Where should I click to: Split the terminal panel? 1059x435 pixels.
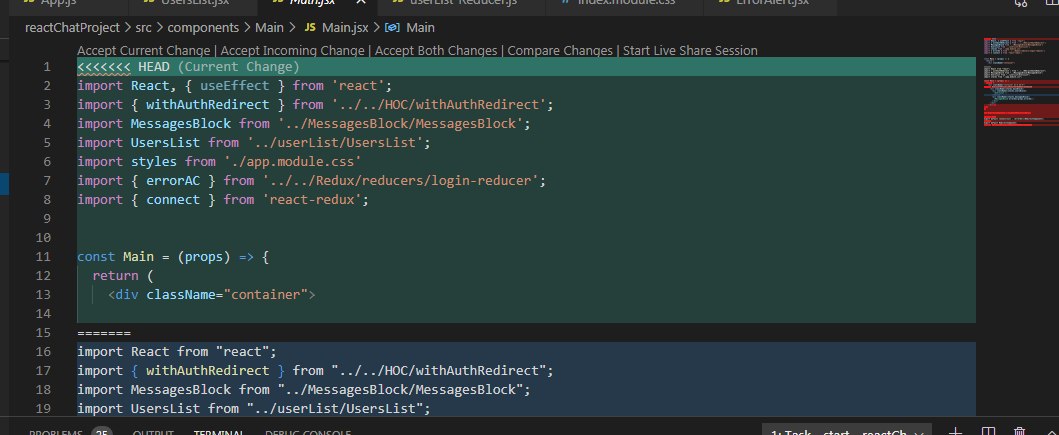[985, 432]
